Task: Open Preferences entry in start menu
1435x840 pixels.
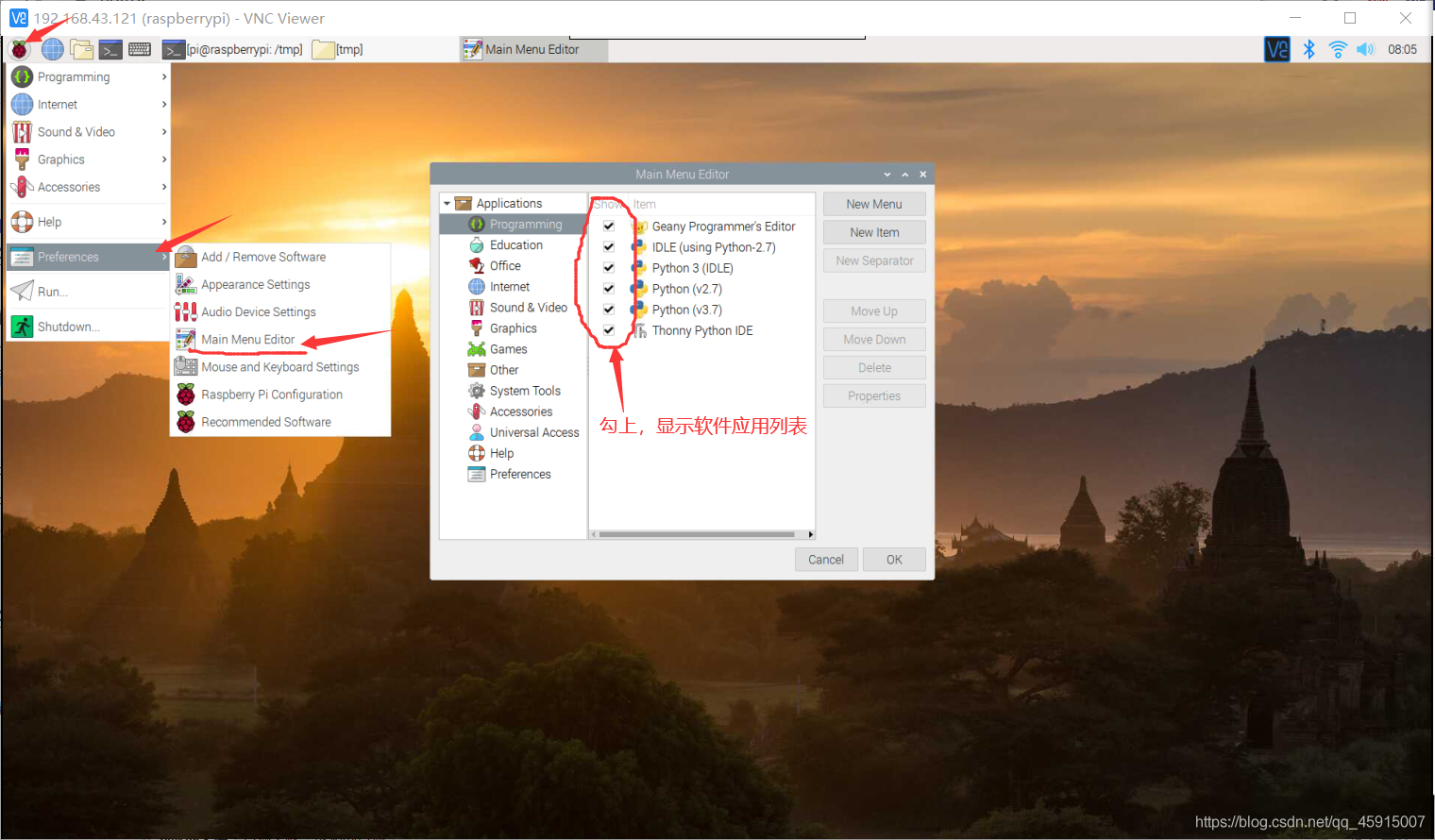Action: click(89, 257)
